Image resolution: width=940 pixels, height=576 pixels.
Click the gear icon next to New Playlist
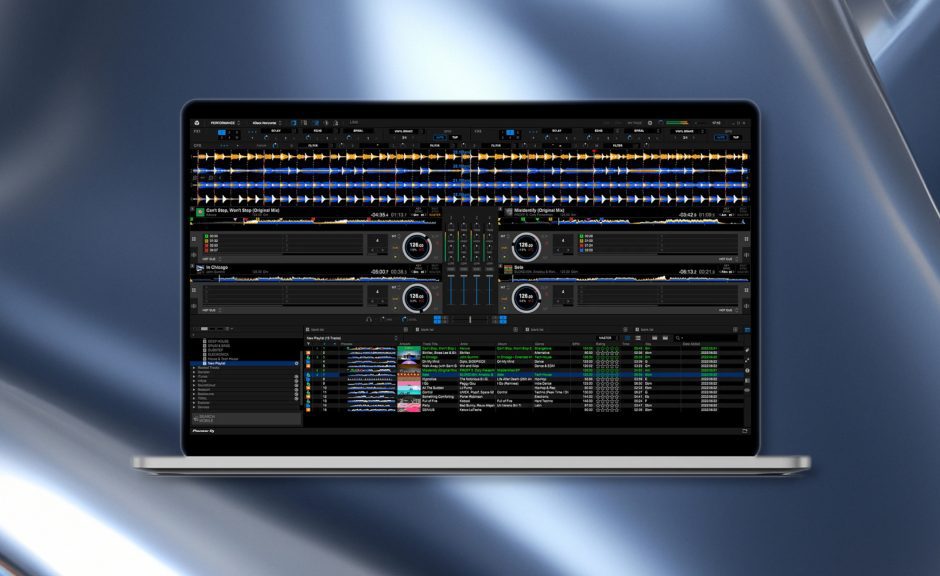click(x=296, y=363)
